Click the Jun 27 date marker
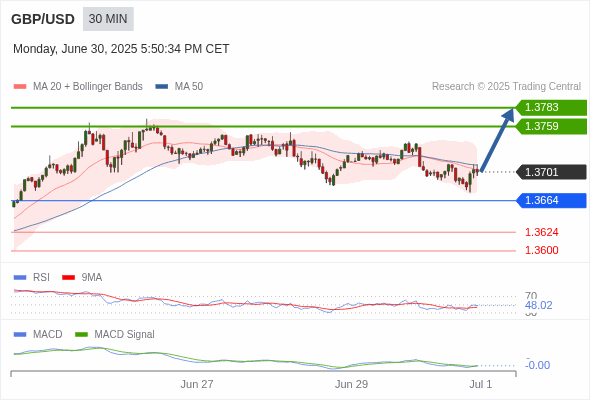The height and width of the screenshot is (400, 590). [x=197, y=384]
